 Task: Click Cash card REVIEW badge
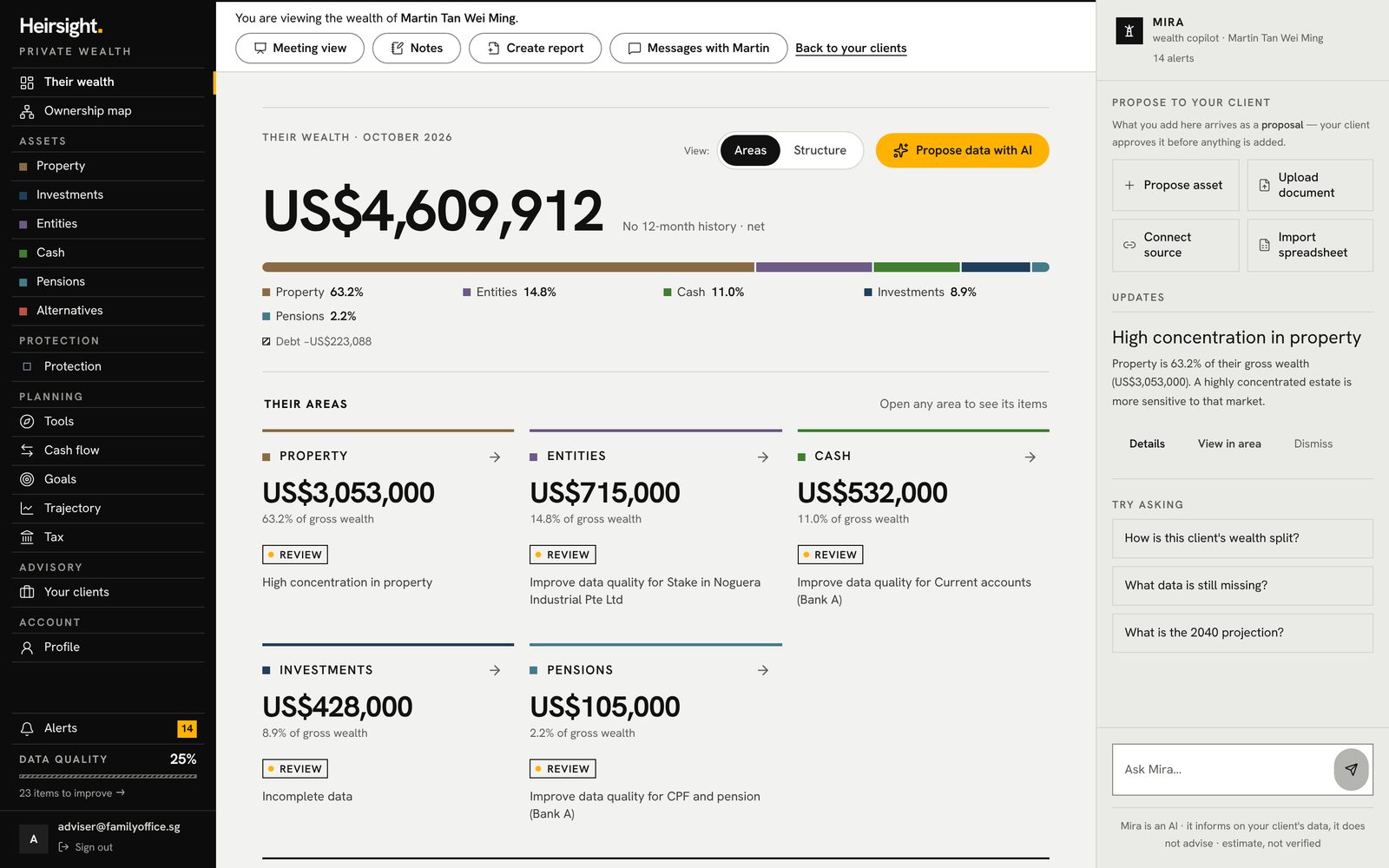[x=830, y=555]
